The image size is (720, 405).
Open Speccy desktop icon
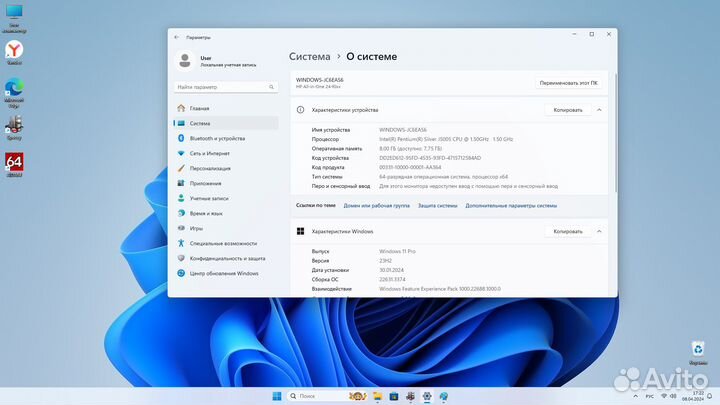pyautogui.click(x=14, y=128)
